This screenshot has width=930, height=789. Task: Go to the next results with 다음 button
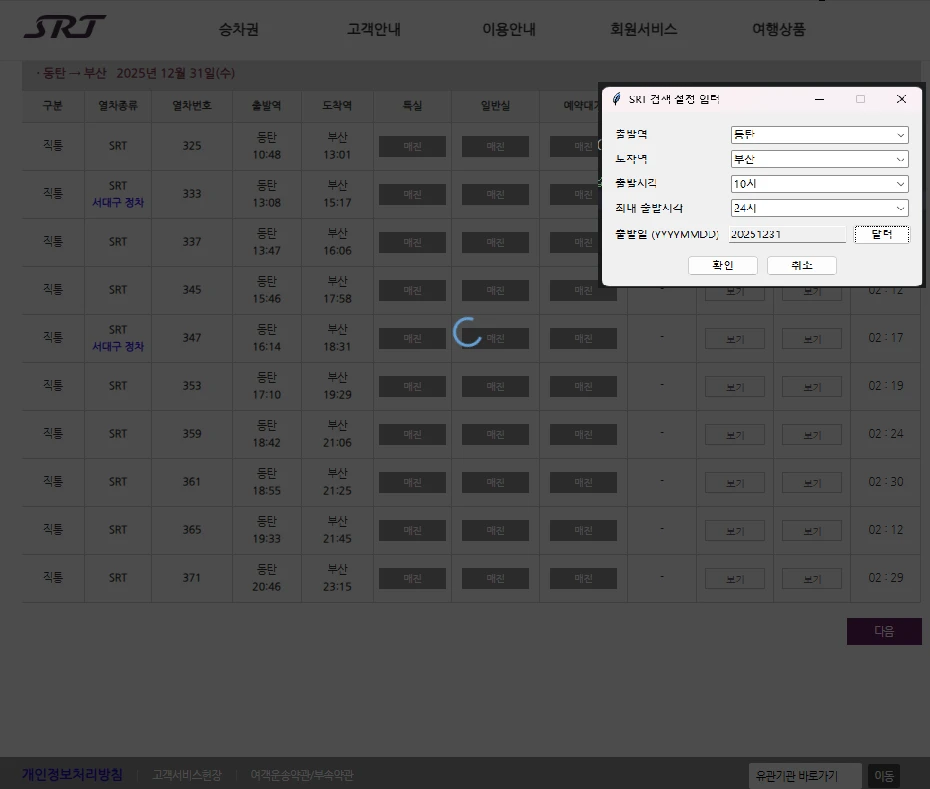coord(884,631)
